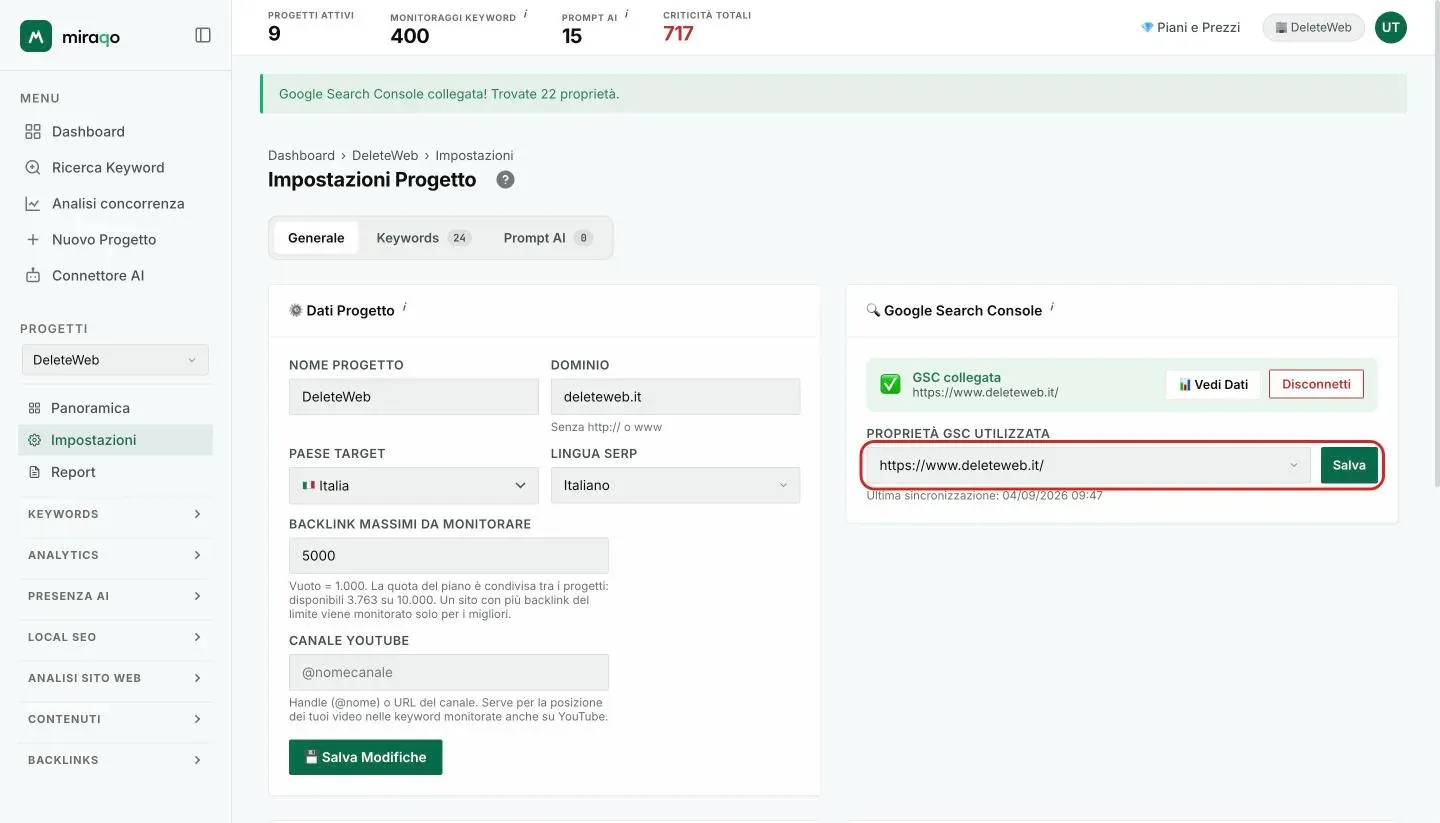Click the DeleteWeb project badge in header
Image resolution: width=1440 pixels, height=823 pixels.
click(x=1313, y=27)
